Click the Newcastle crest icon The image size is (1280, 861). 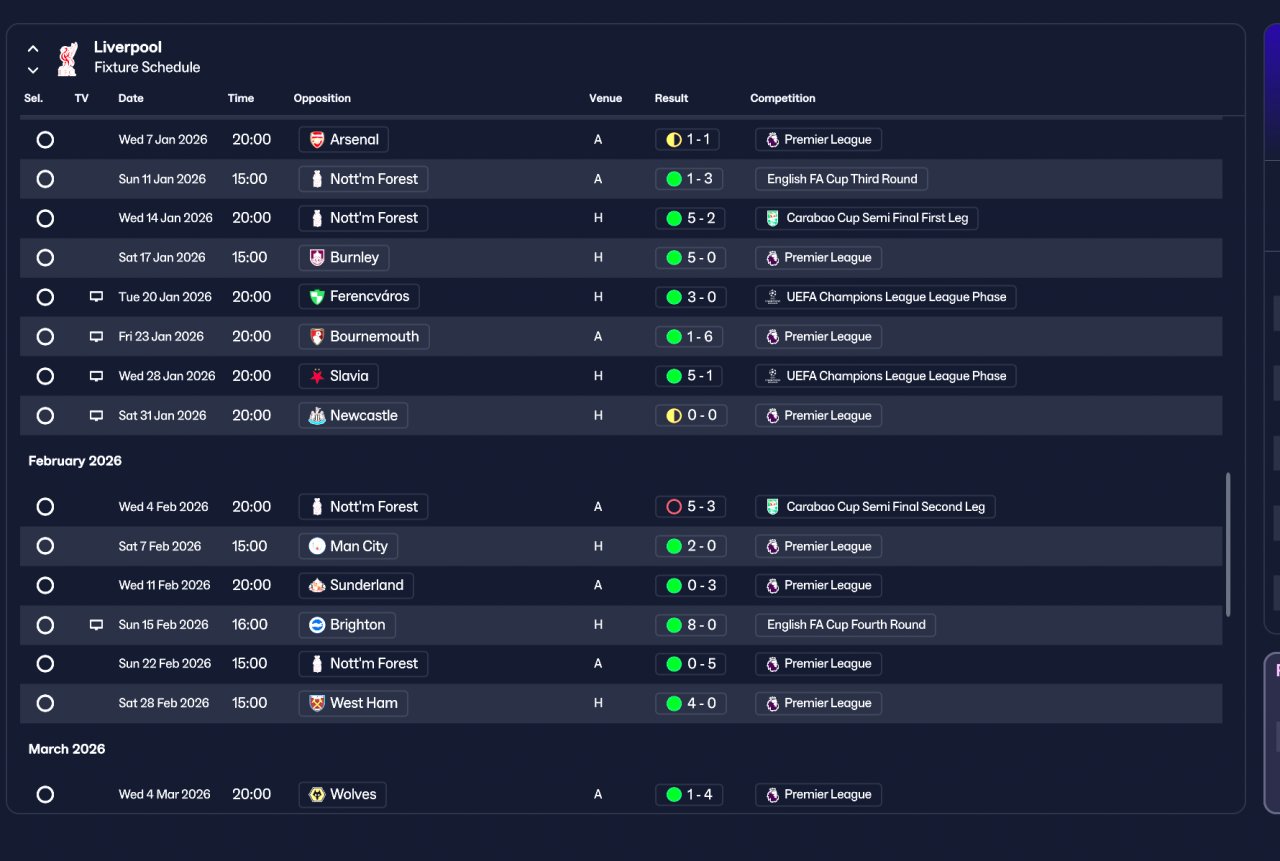click(317, 416)
